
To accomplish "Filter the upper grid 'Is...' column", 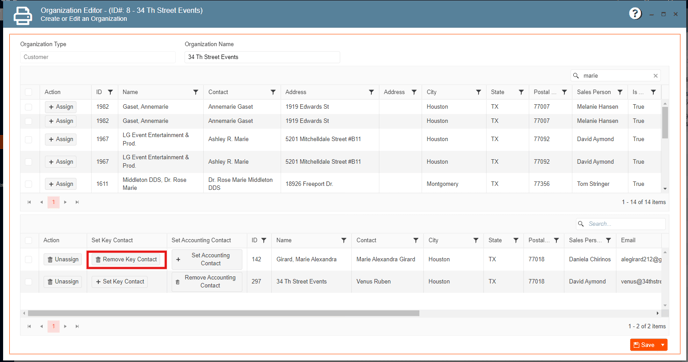I will point(653,92).
